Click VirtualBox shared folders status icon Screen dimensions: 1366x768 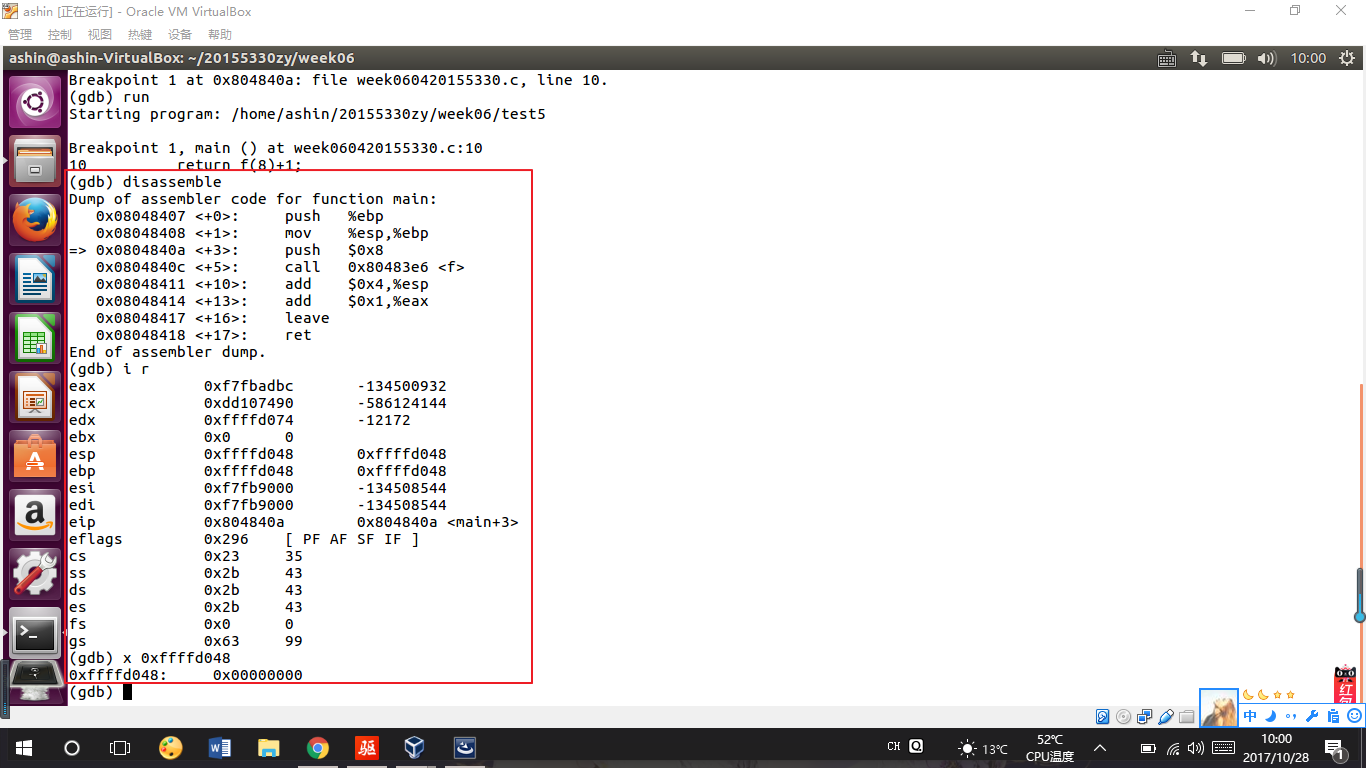click(x=1186, y=717)
